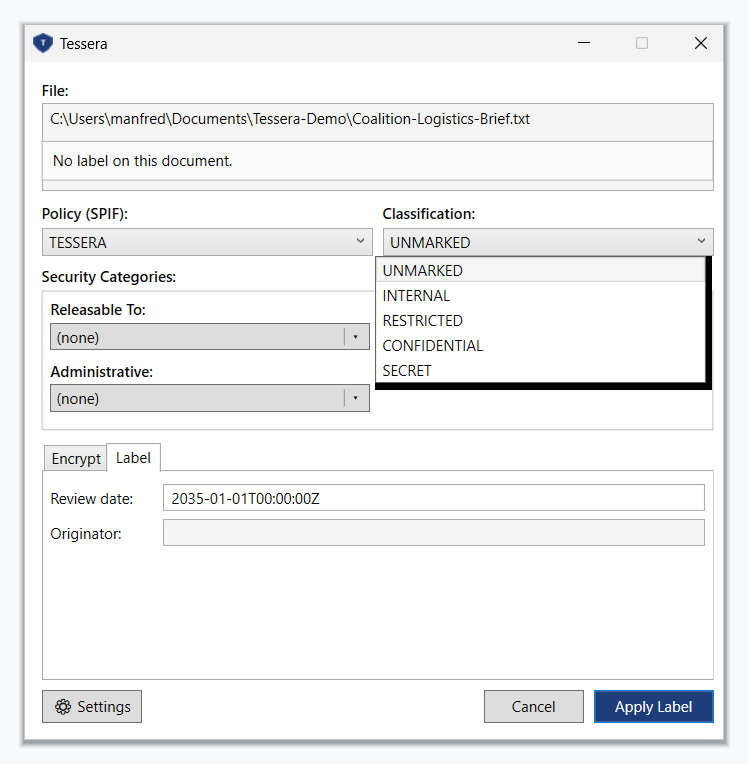Switch to the Encrypt tab
Image resolution: width=748 pixels, height=764 pixels.
pos(76,458)
